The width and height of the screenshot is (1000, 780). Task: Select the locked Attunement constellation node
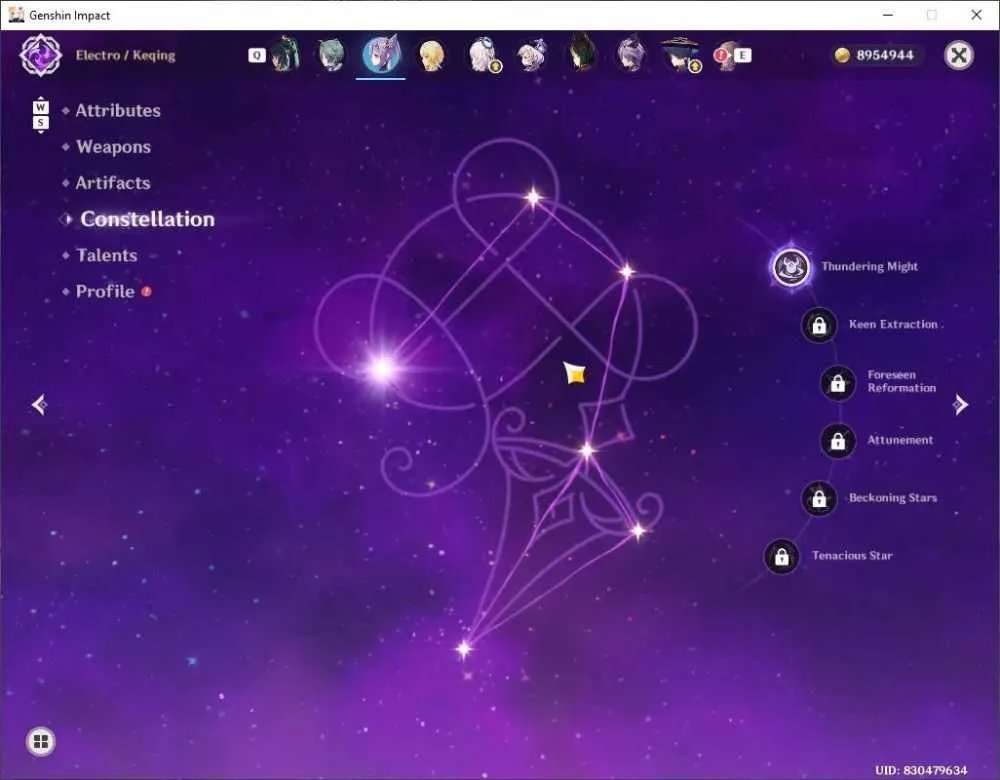(837, 441)
